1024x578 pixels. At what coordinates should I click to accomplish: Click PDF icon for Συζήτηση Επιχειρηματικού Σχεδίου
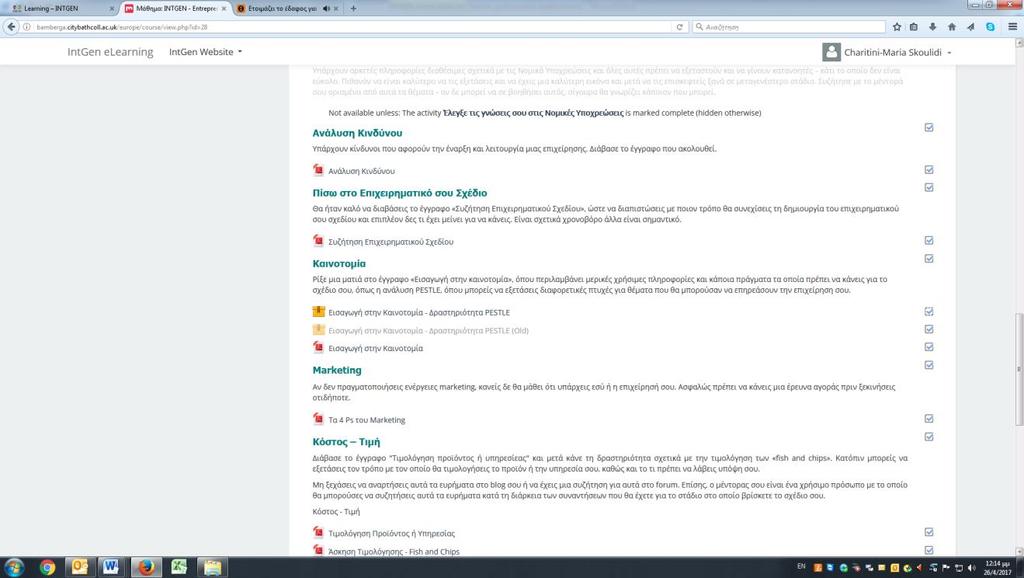click(x=318, y=241)
